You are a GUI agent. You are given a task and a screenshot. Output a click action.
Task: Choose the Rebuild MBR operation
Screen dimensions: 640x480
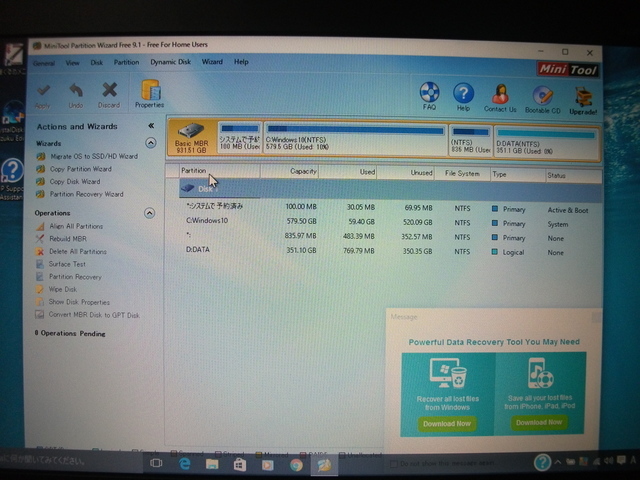(68, 239)
